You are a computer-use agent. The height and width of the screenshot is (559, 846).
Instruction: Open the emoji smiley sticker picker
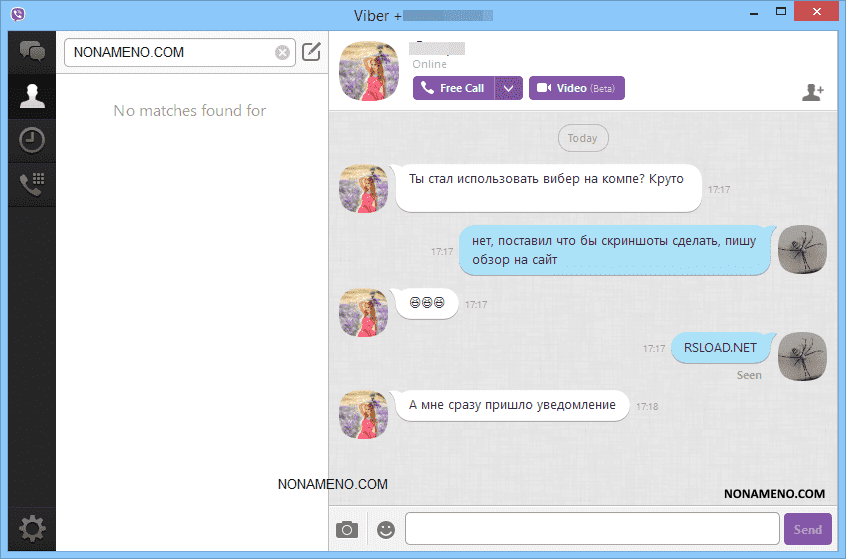pos(385,529)
